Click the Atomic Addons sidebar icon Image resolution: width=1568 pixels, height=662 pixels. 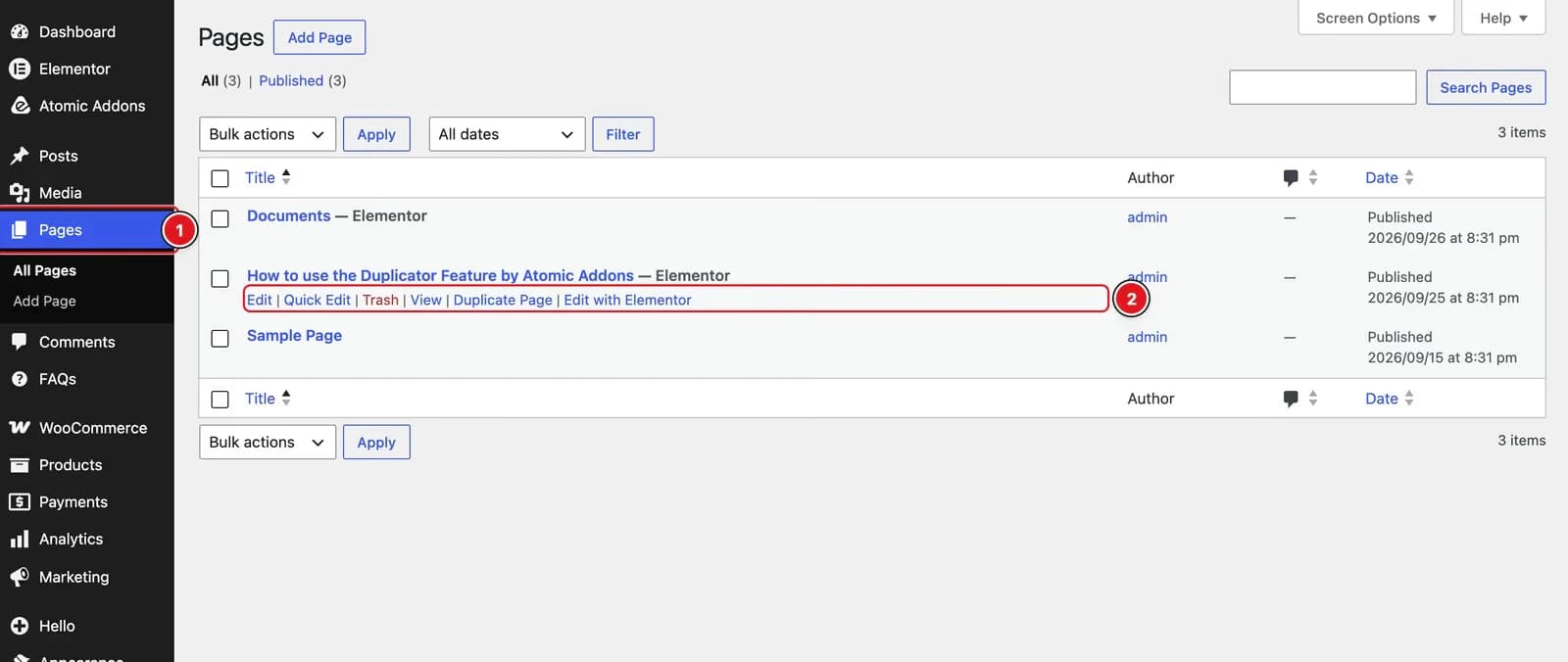coord(19,106)
